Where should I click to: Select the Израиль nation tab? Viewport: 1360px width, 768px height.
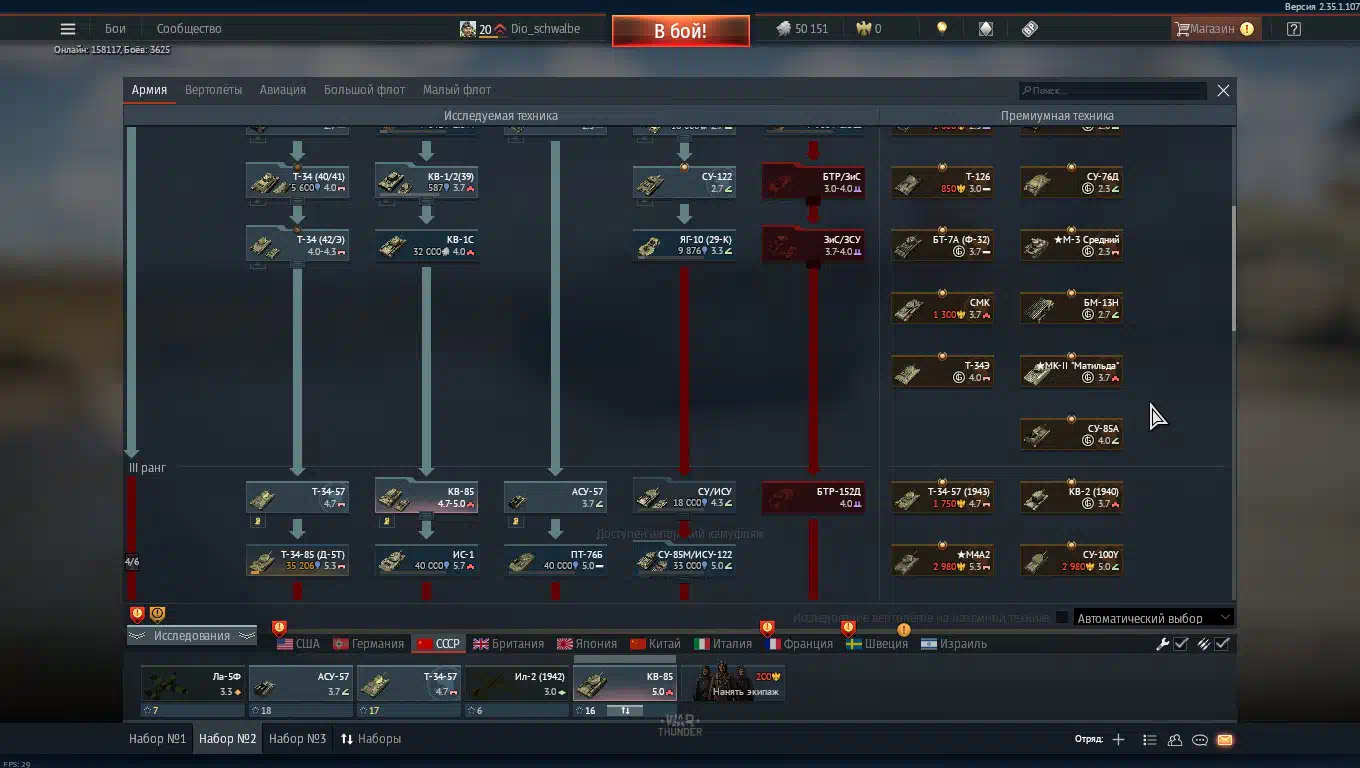point(954,644)
